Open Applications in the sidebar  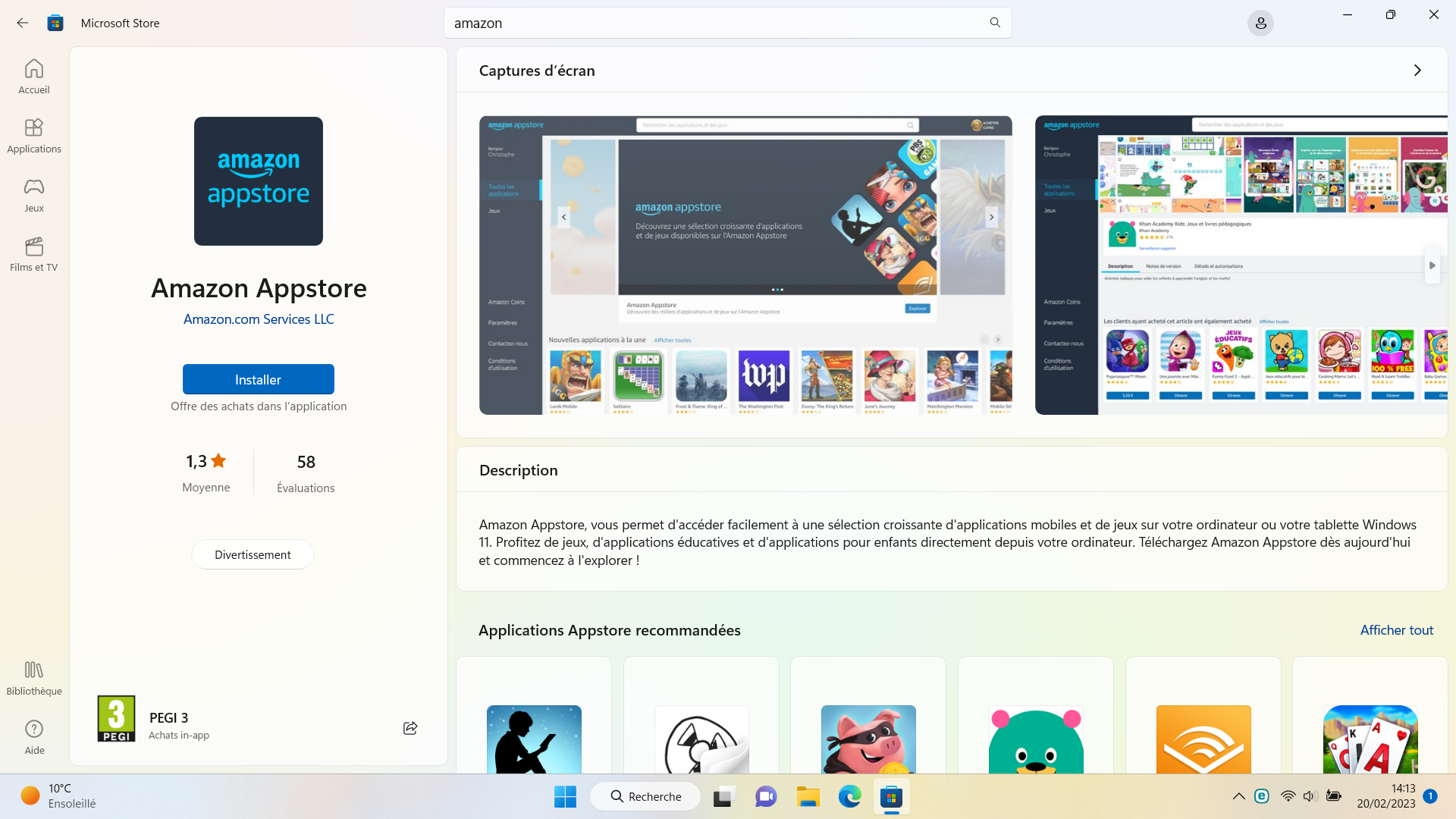click(x=34, y=136)
